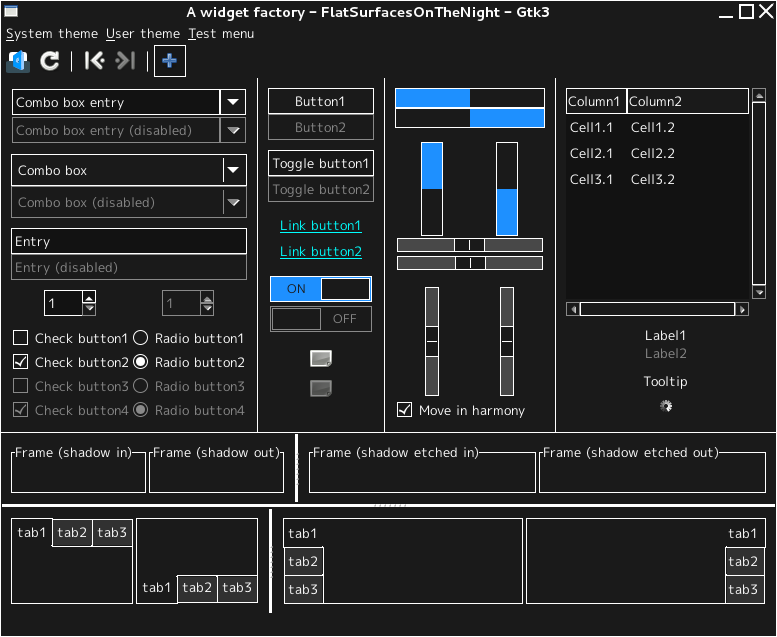Select tab3 in the bottom-tabbed notebook

[237, 588]
